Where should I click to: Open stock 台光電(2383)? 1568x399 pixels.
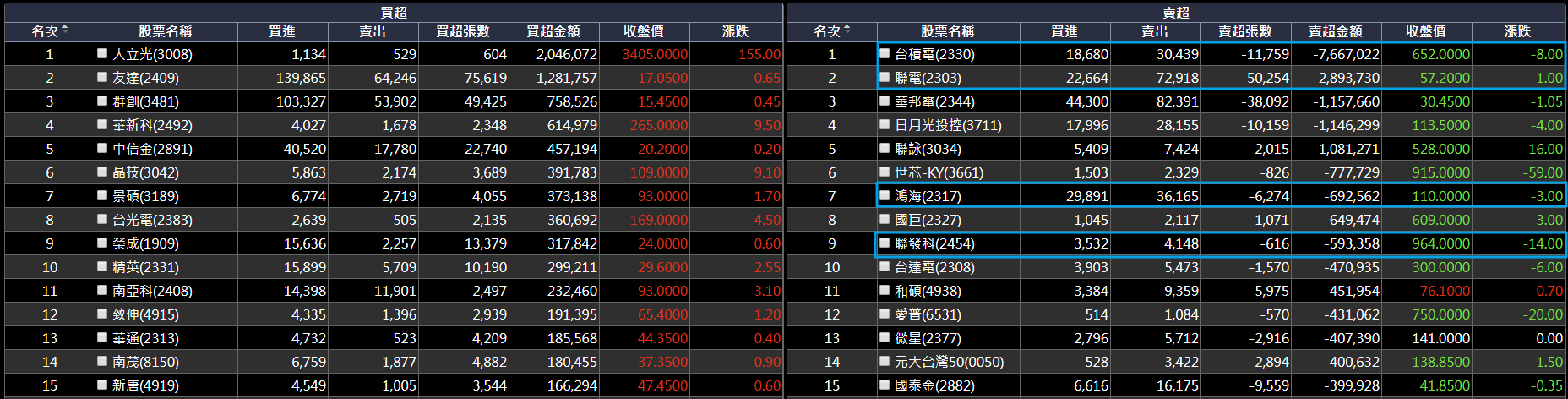pyautogui.click(x=152, y=220)
